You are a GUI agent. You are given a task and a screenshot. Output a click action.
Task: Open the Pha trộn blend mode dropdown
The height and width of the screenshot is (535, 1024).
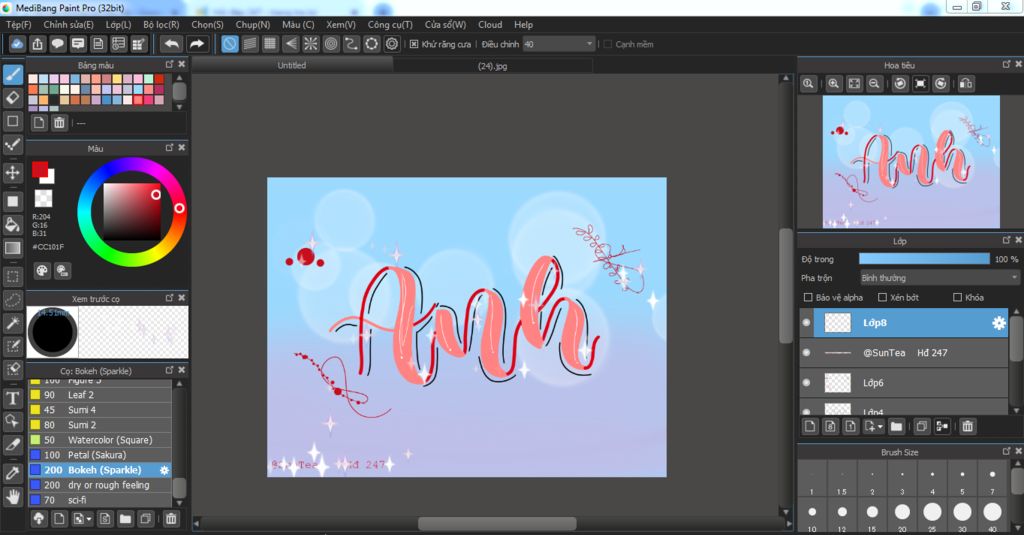pos(939,278)
